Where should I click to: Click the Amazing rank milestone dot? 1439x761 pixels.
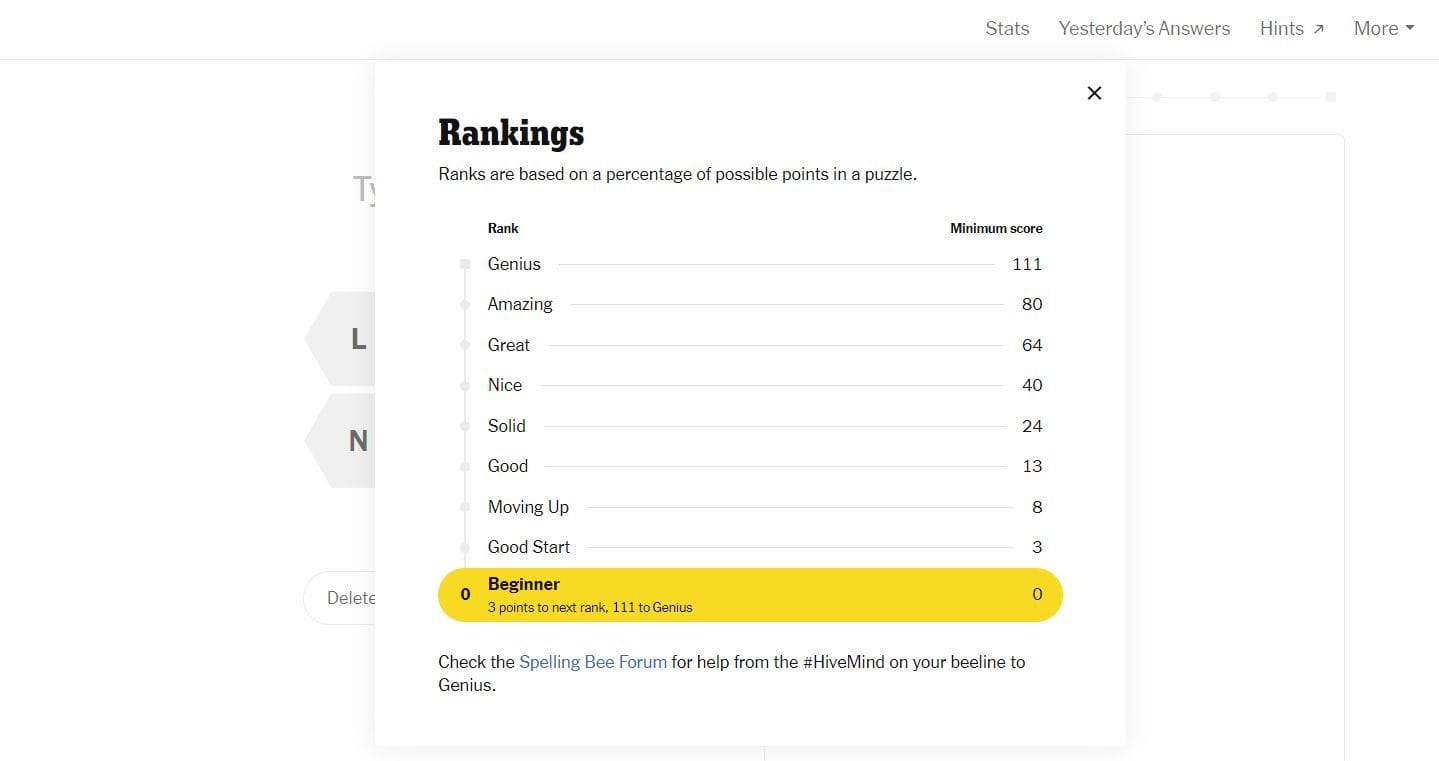464,304
